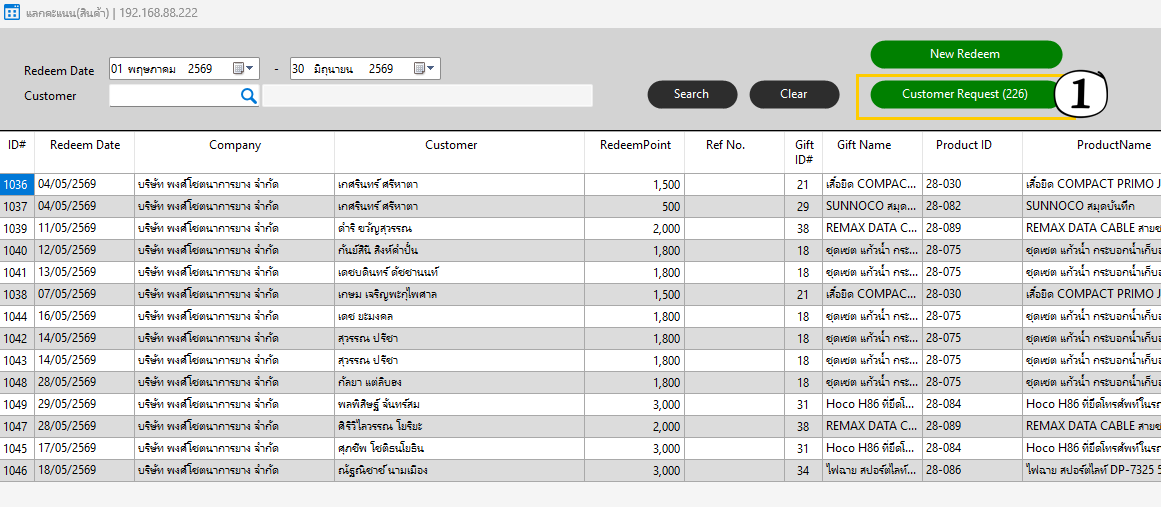1161x507 pixels.
Task: Click the Product ID column header
Action: click(x=963, y=145)
